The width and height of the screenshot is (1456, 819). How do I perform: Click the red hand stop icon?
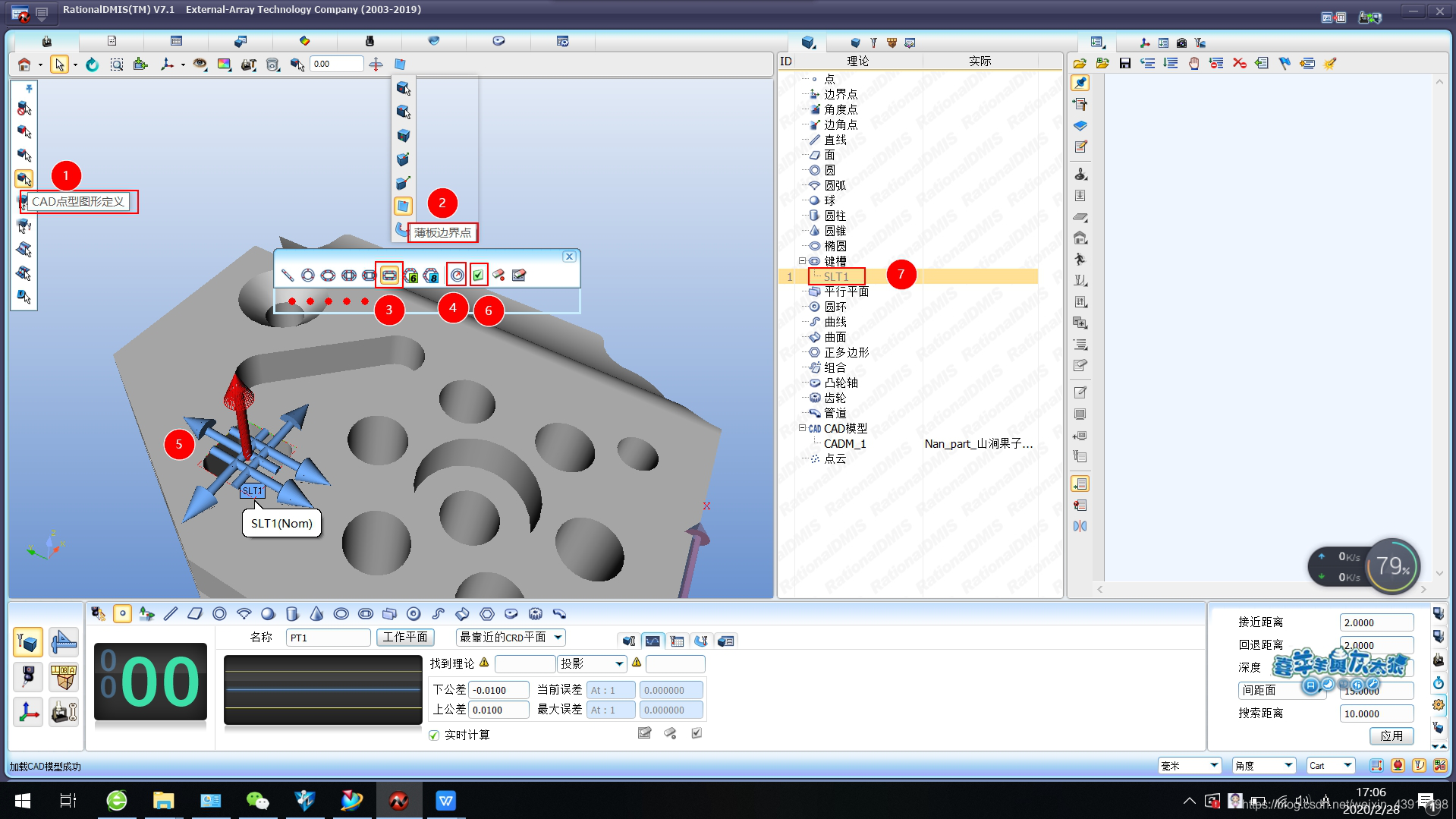[x=1193, y=64]
